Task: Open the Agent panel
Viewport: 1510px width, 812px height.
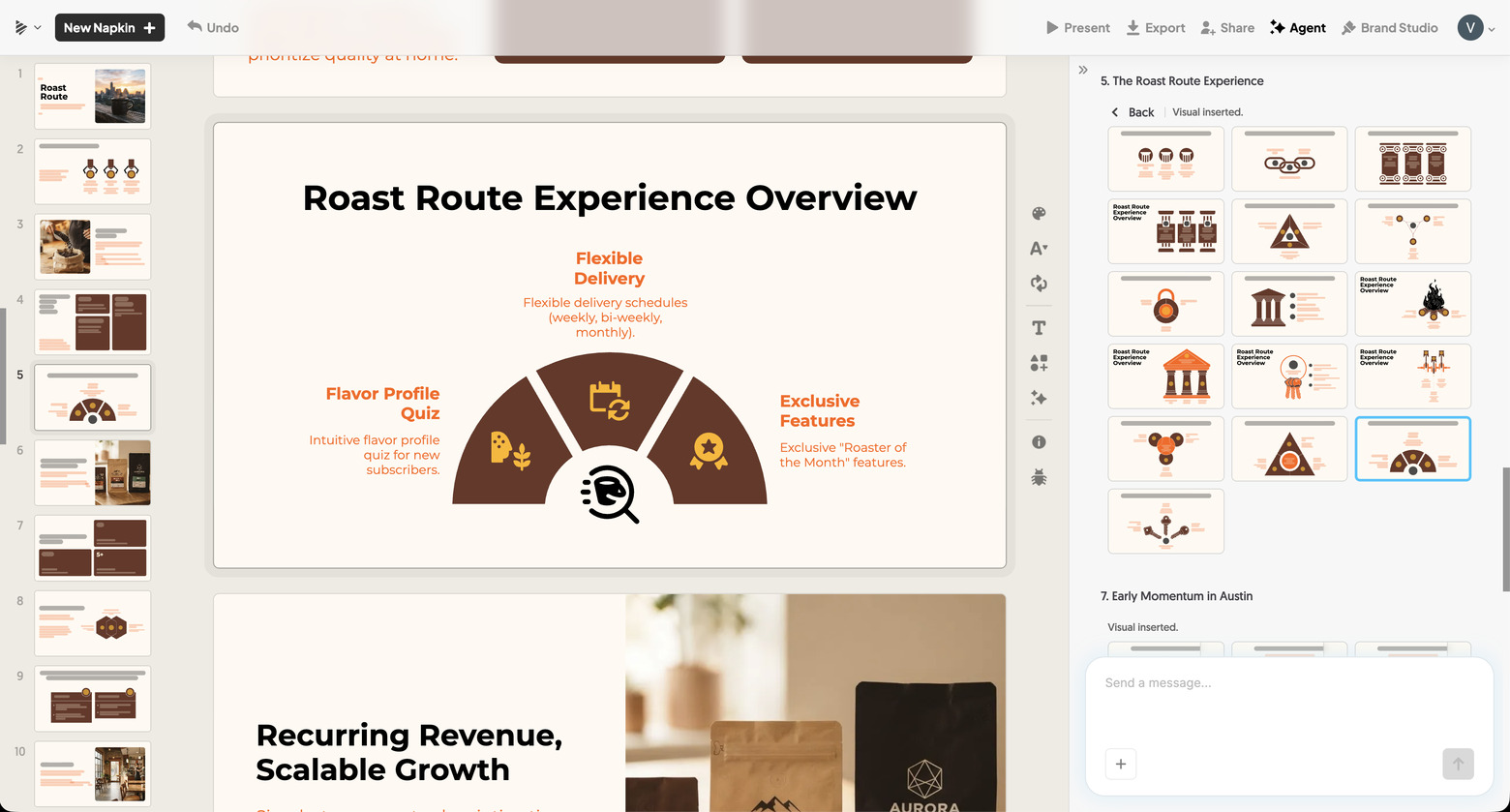Action: point(1298,28)
